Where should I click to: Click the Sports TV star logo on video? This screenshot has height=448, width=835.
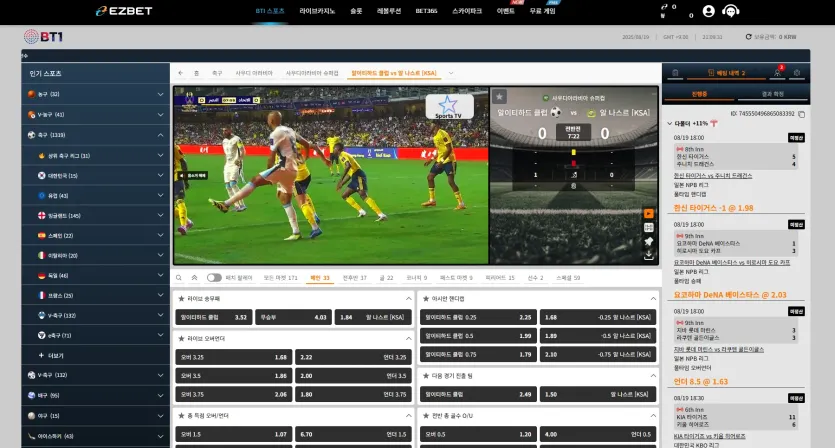point(449,107)
